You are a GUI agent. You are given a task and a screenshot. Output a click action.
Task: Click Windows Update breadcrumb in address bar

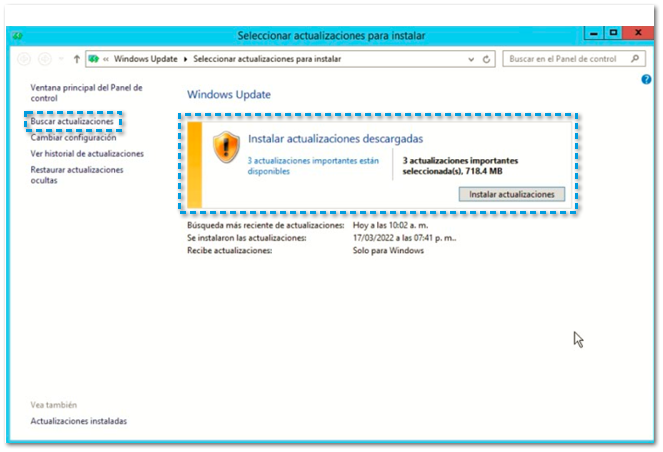coord(145,59)
